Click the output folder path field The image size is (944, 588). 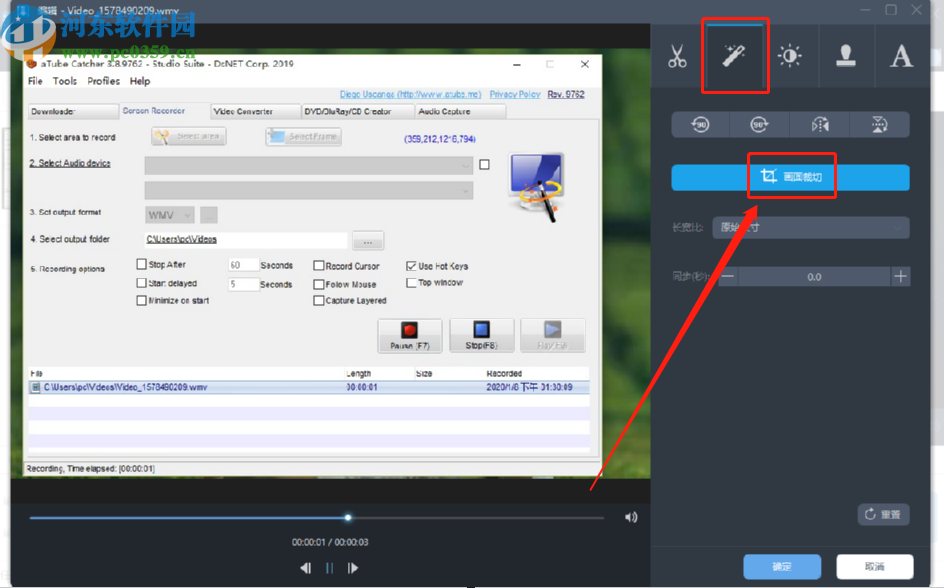coord(246,240)
